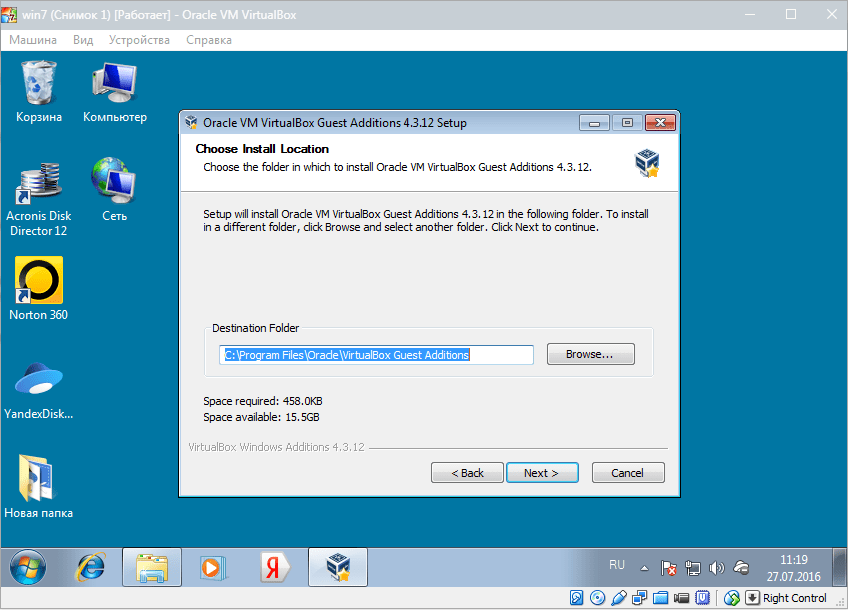Screen dimensions: 848x610
Task: Click VirtualBox video capture indicator
Action: 681,598
